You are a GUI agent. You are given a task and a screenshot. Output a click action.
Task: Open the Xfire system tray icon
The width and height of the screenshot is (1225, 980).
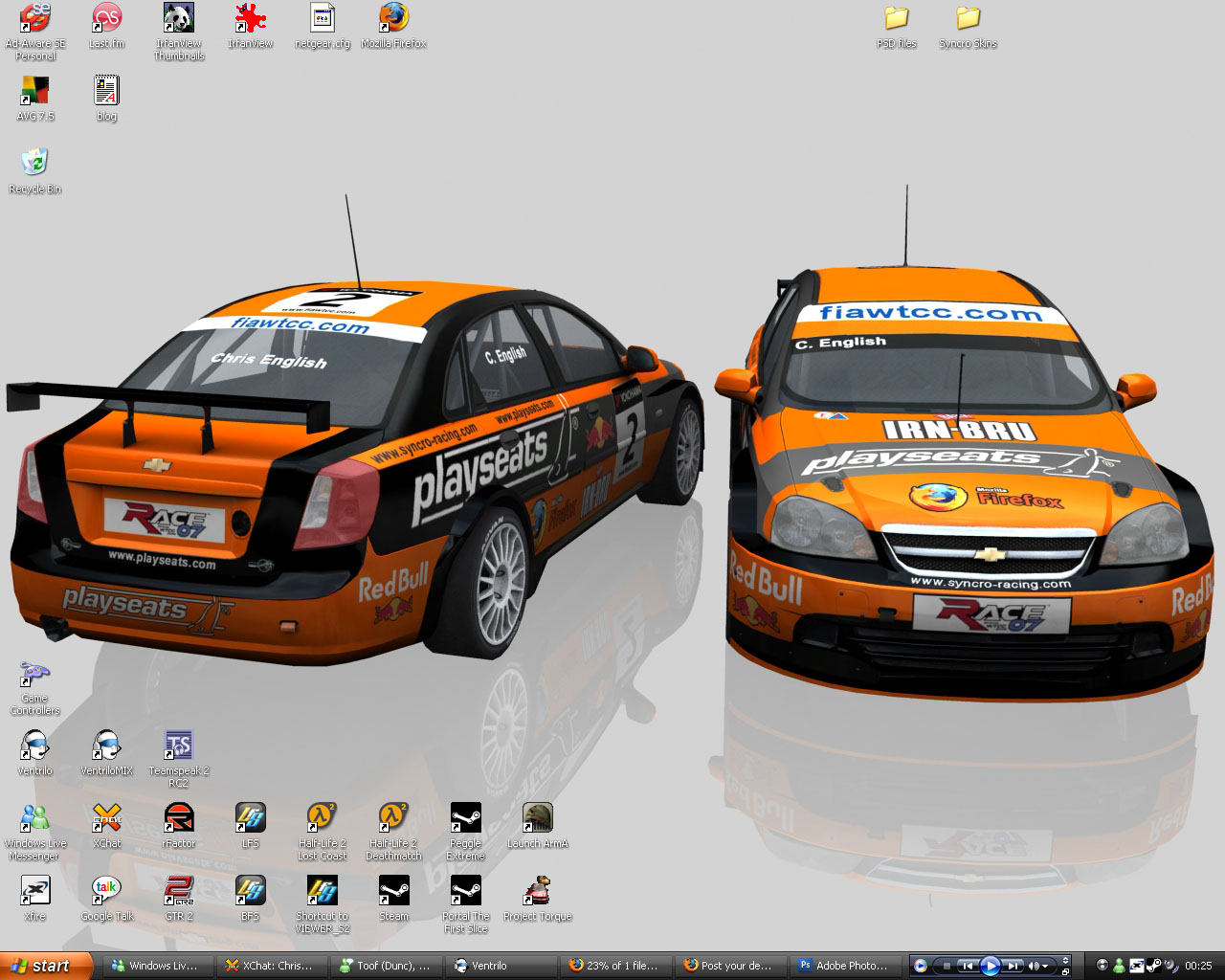click(x=1137, y=966)
